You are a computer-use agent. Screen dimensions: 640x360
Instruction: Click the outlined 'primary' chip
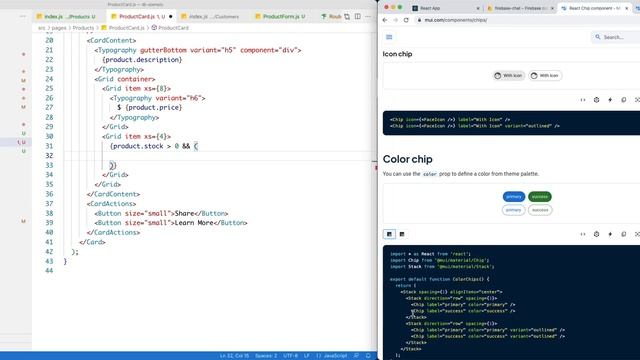pyautogui.click(x=513, y=210)
